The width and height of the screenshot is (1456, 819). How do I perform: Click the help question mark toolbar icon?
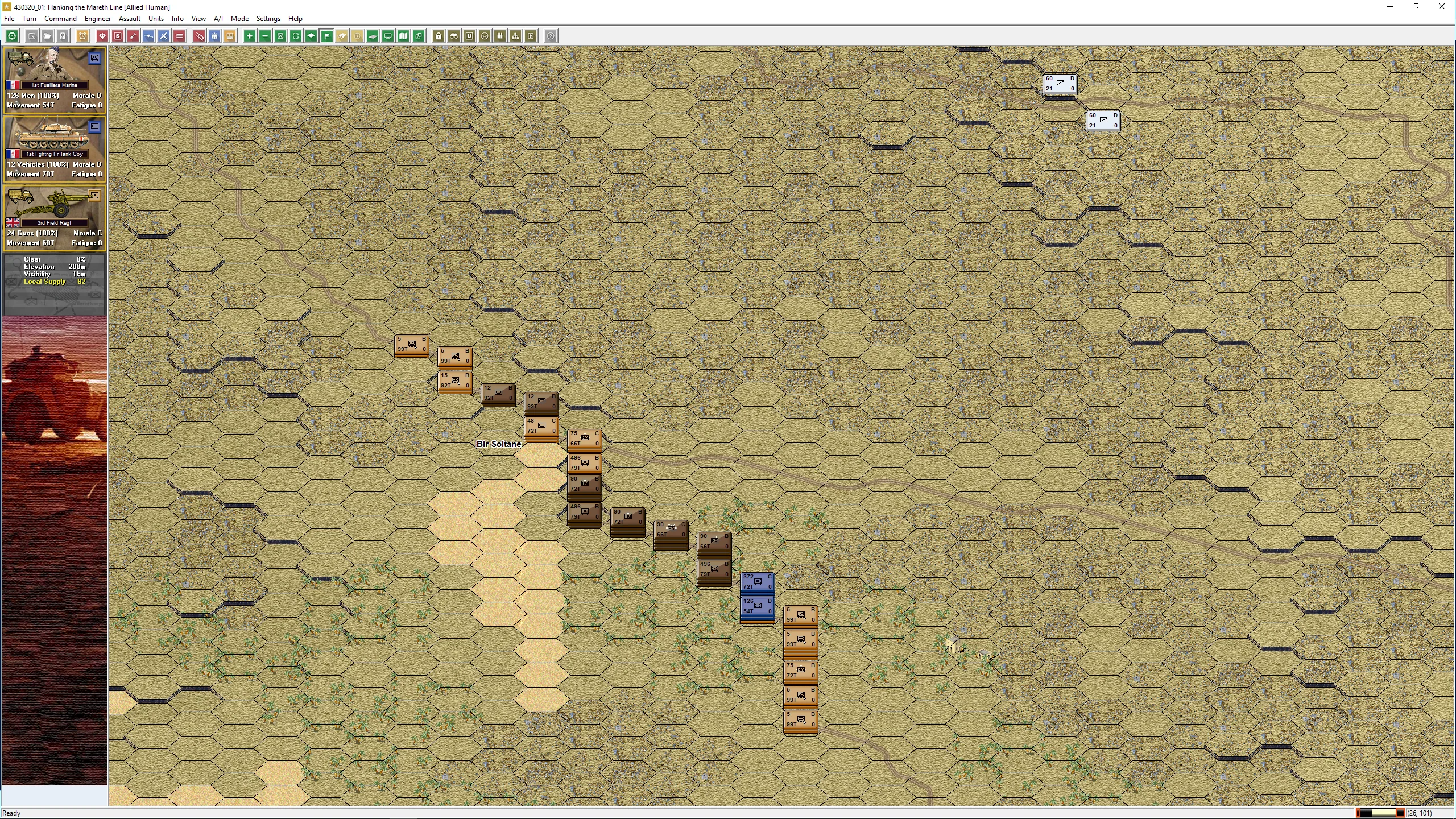pos(550,36)
